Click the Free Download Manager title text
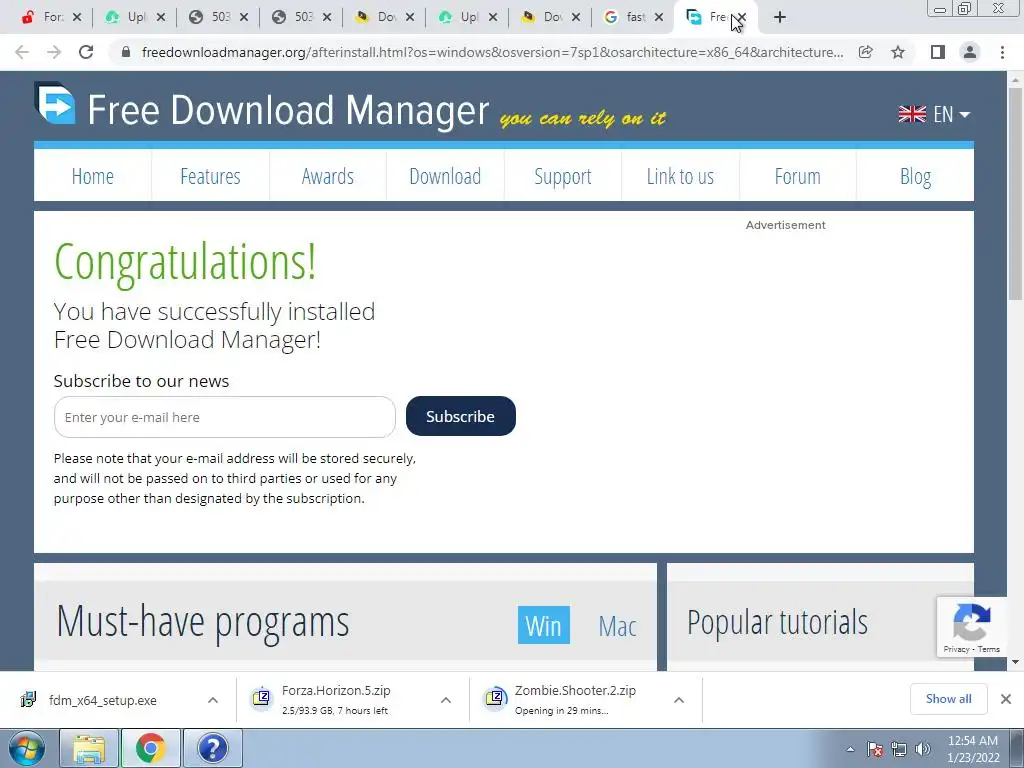Image resolution: width=1024 pixels, height=768 pixels. pyautogui.click(x=288, y=110)
